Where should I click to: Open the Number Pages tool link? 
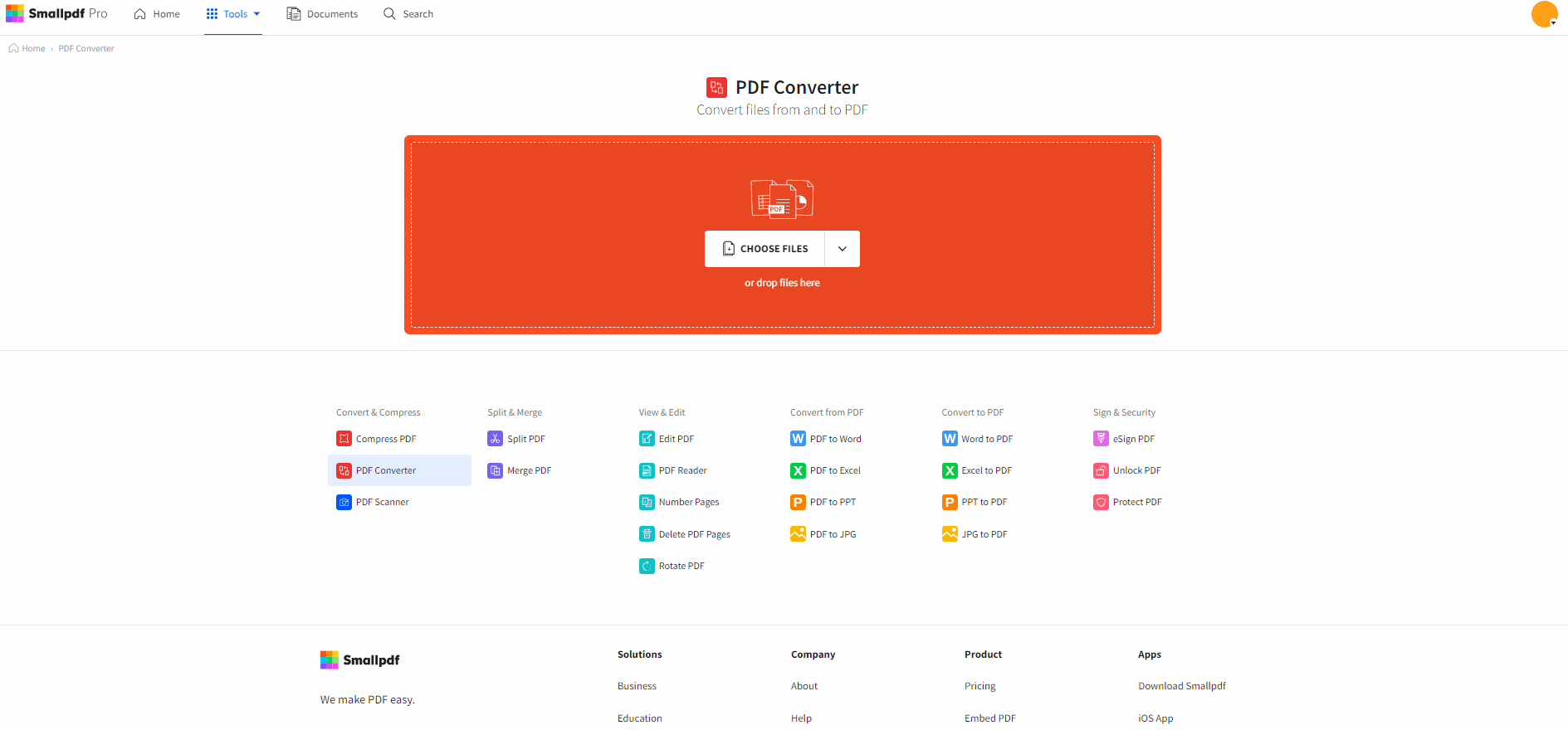[689, 502]
